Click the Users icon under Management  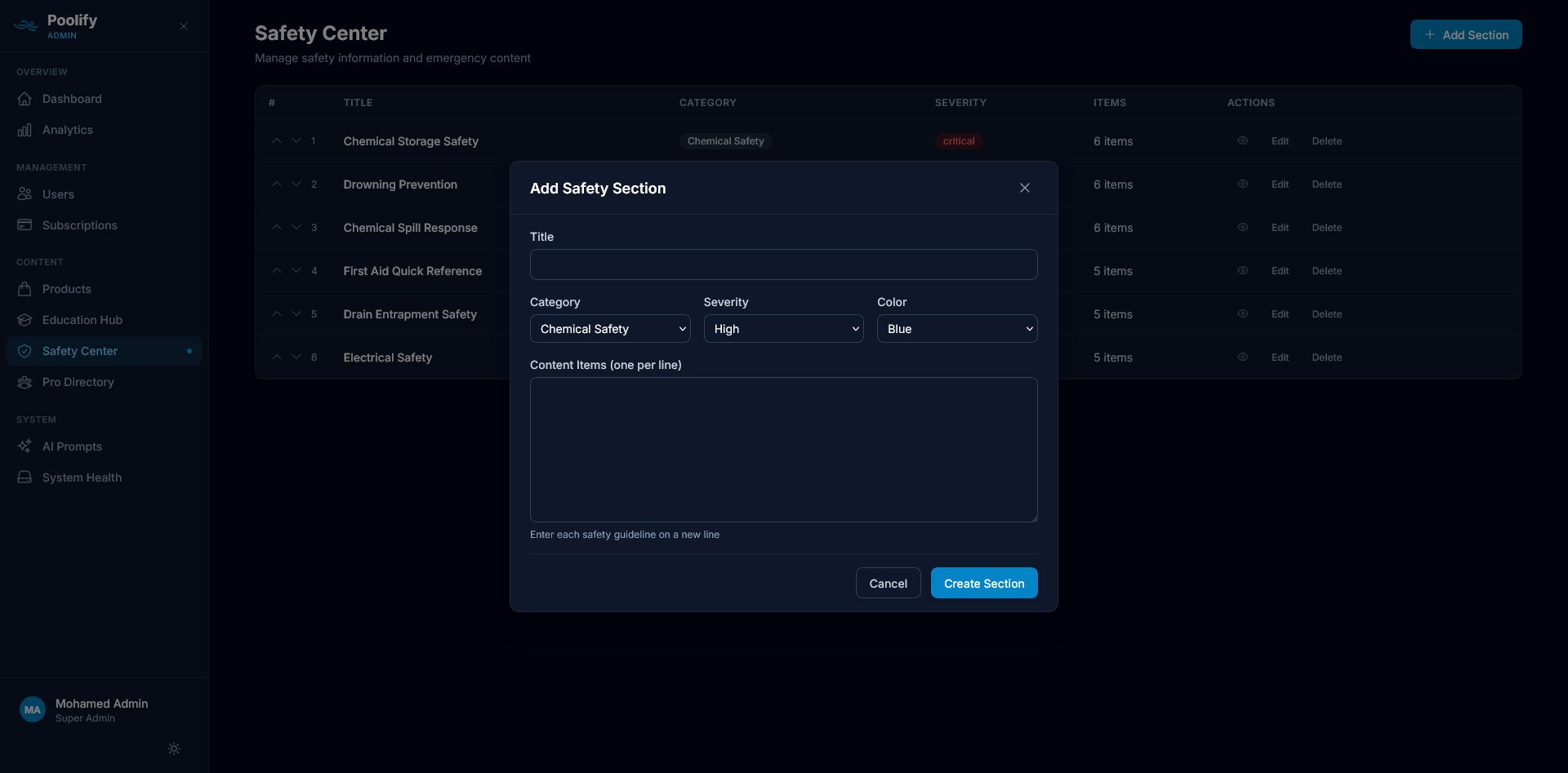[24, 193]
